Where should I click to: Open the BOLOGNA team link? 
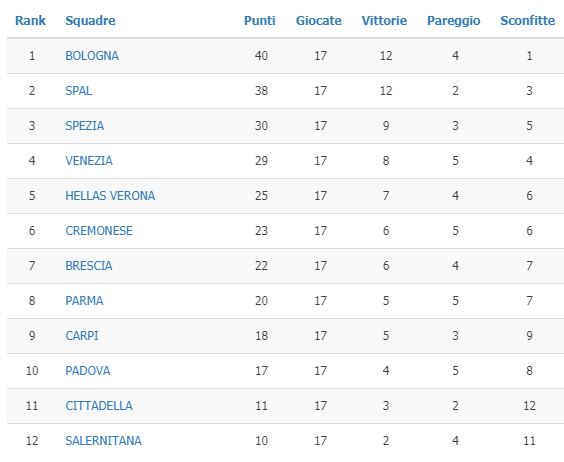(x=92, y=56)
